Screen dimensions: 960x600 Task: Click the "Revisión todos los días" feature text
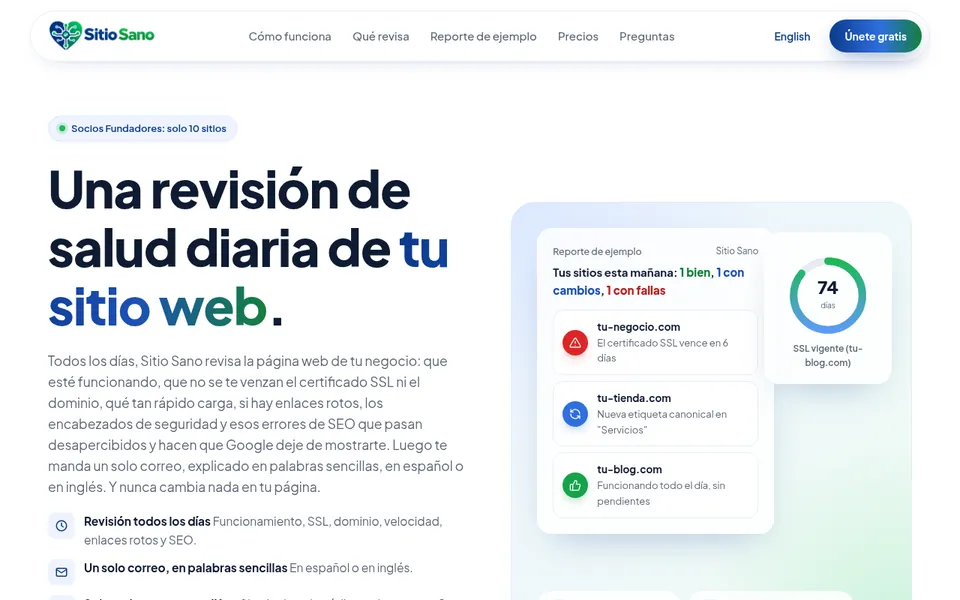tap(147, 522)
